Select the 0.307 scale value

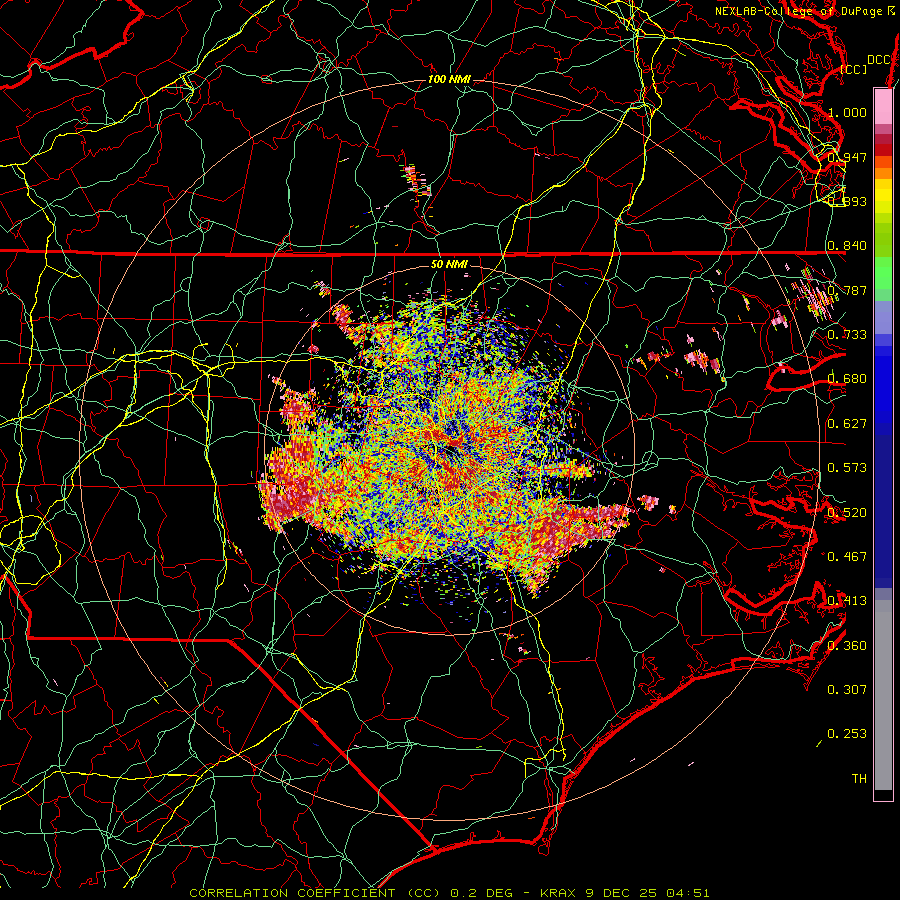847,690
